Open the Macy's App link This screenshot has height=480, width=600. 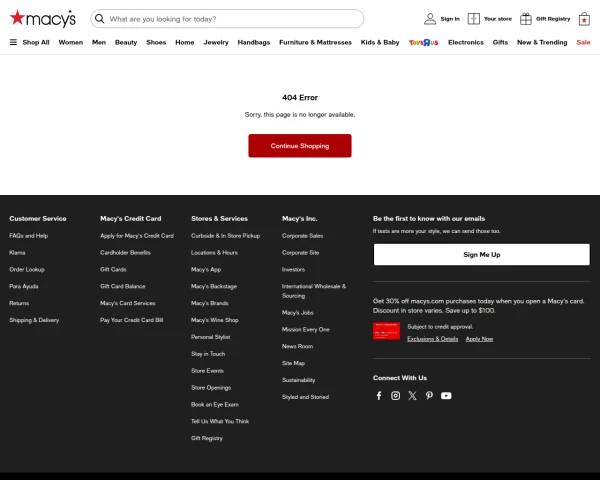(x=206, y=269)
